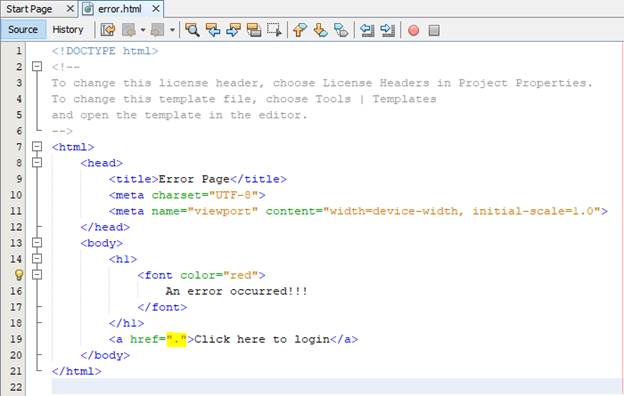Place cursor on empty line 22
This screenshot has height=396, width=624.
(x=336, y=387)
